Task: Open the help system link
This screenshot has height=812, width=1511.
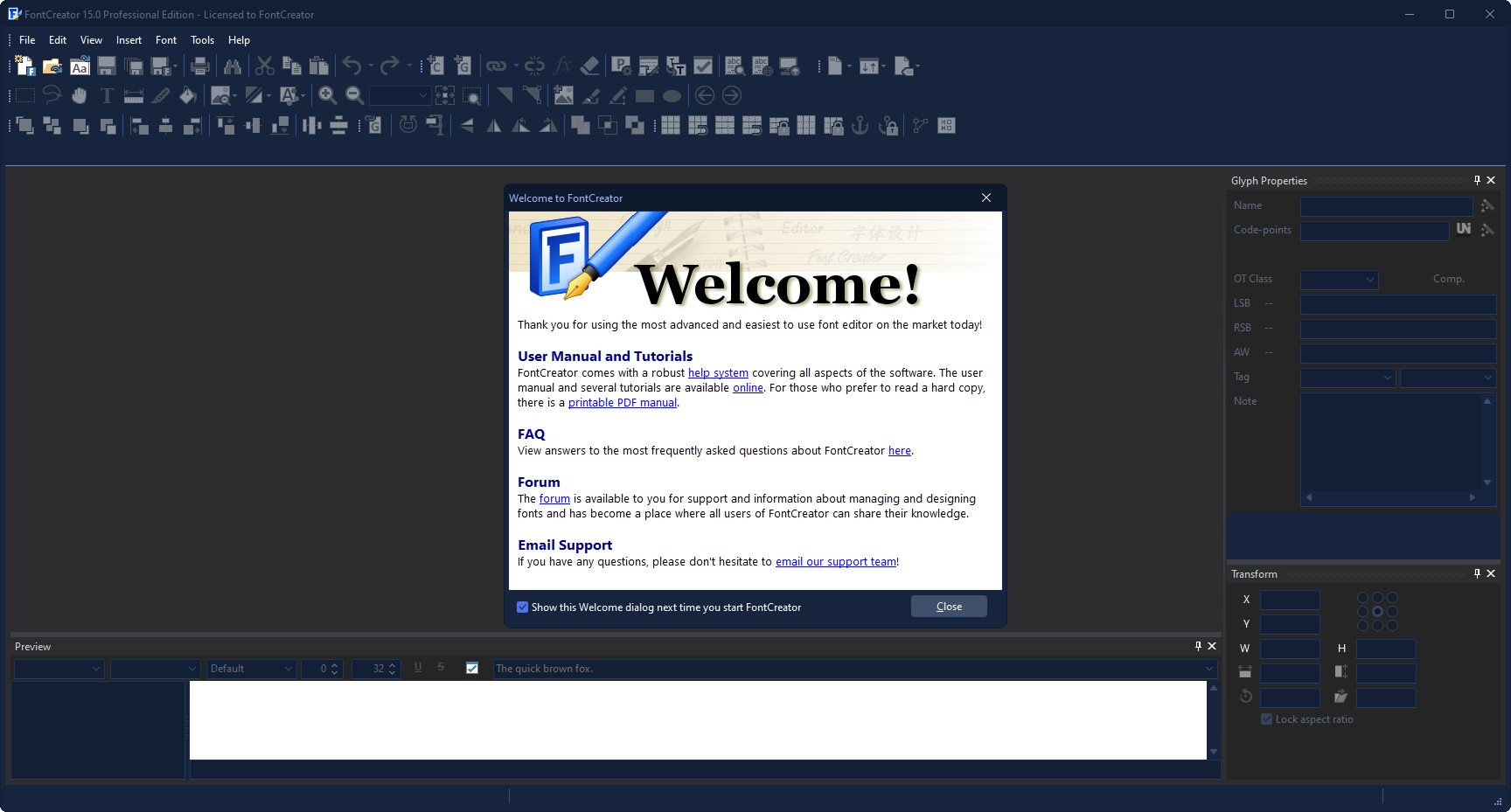Action: point(718,373)
